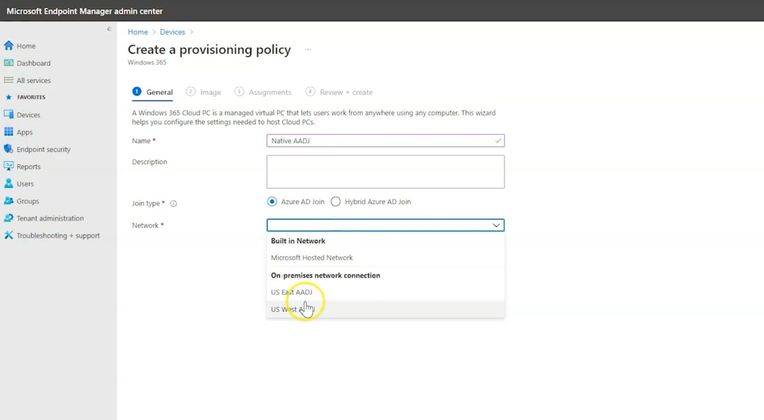Click the Troubleshooting + support wrench icon
Screen dimensions: 764x420
coord(8,235)
